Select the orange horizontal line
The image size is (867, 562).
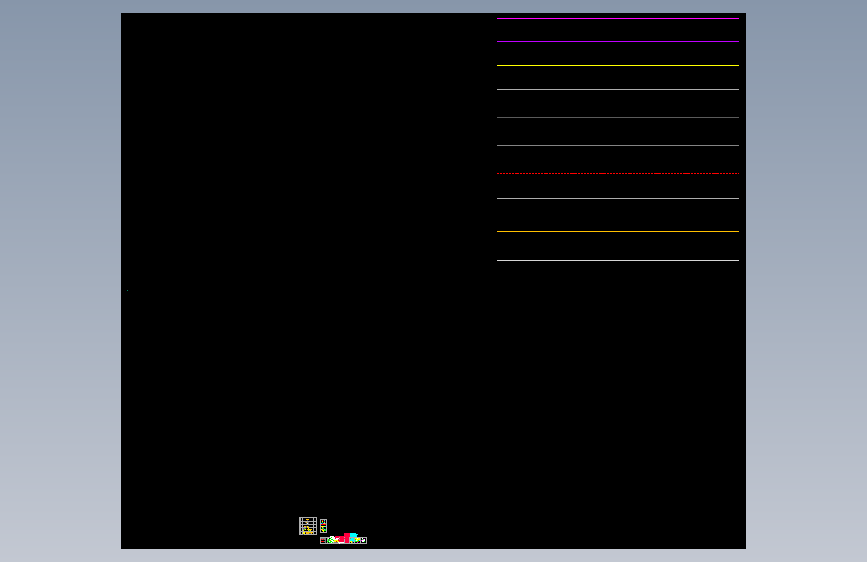pos(618,231)
